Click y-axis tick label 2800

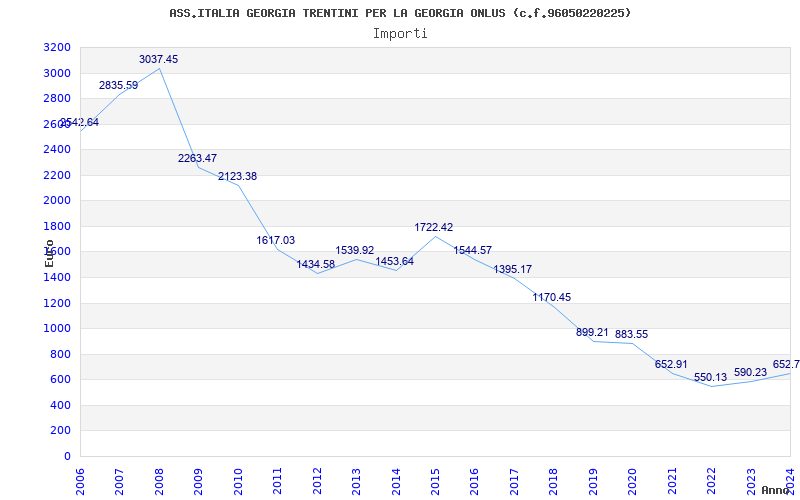click(x=57, y=98)
